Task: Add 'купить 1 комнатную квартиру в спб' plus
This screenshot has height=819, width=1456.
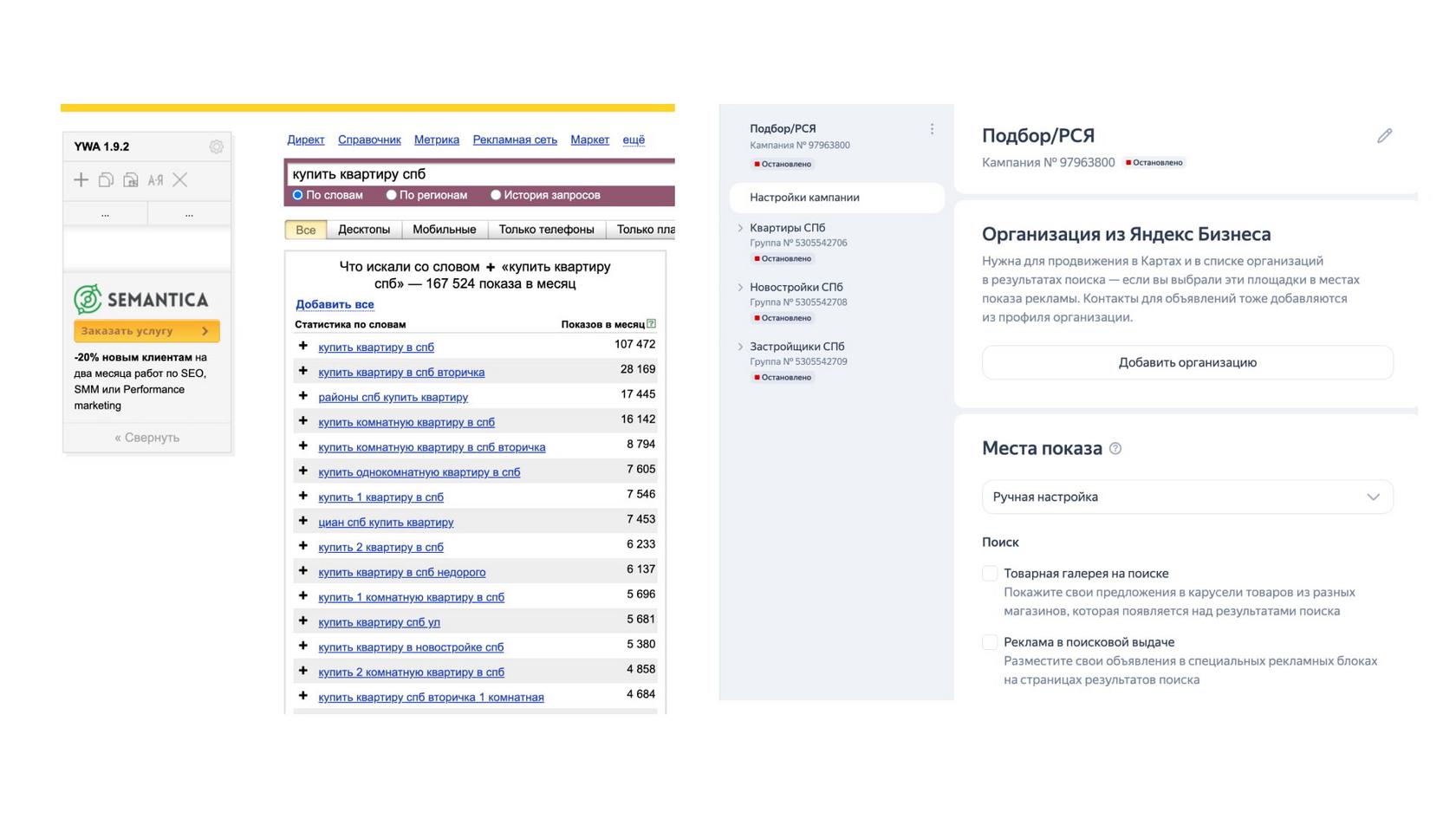Action: pyautogui.click(x=303, y=596)
